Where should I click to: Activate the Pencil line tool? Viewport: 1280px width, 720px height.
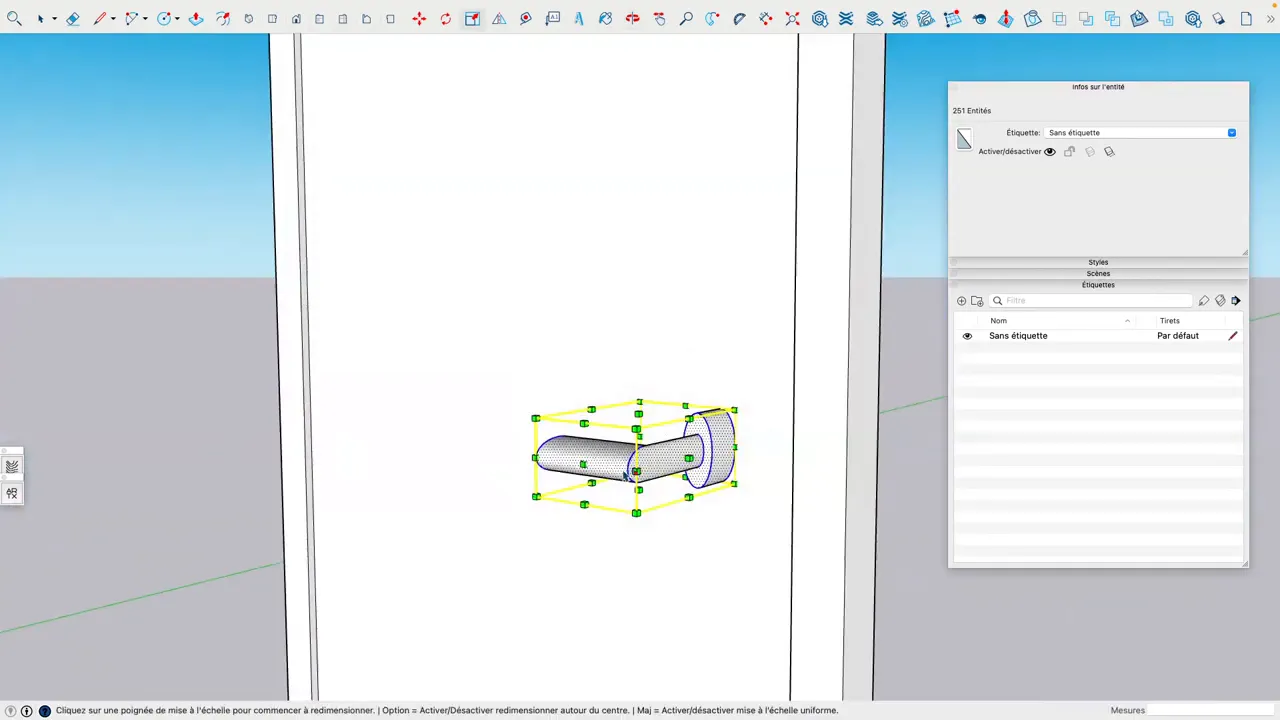pos(99,18)
